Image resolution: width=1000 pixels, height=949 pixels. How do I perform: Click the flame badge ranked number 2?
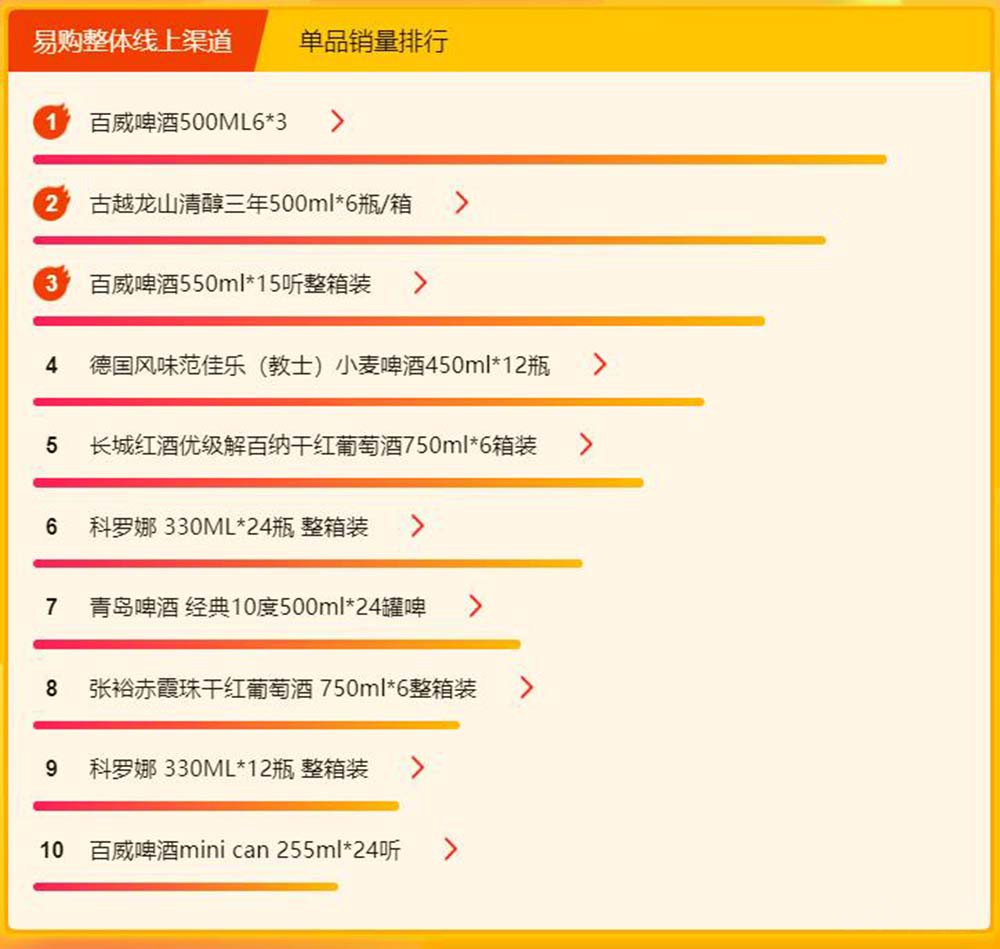[x=51, y=203]
